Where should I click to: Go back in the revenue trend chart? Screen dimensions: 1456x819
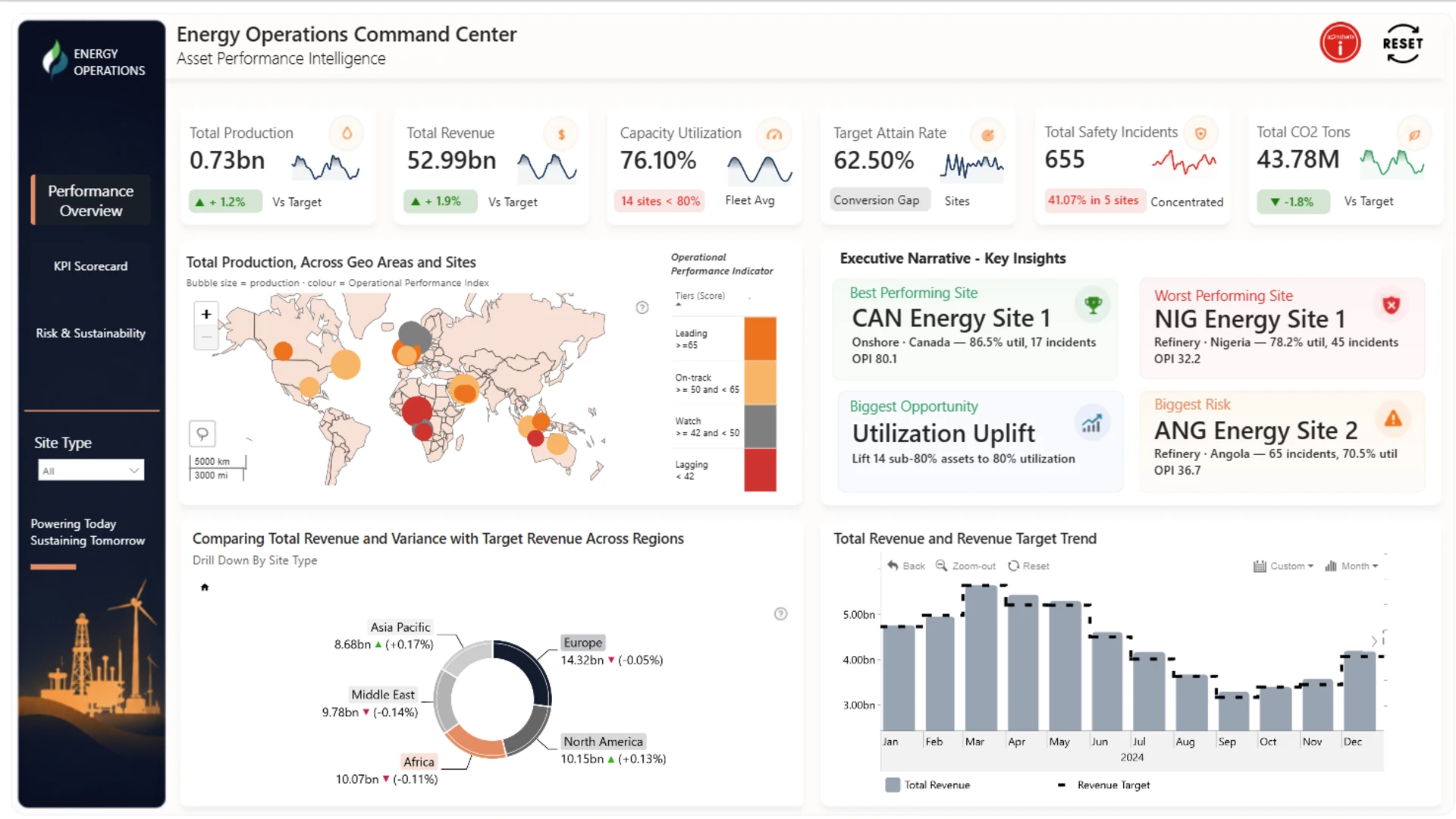coord(906,566)
